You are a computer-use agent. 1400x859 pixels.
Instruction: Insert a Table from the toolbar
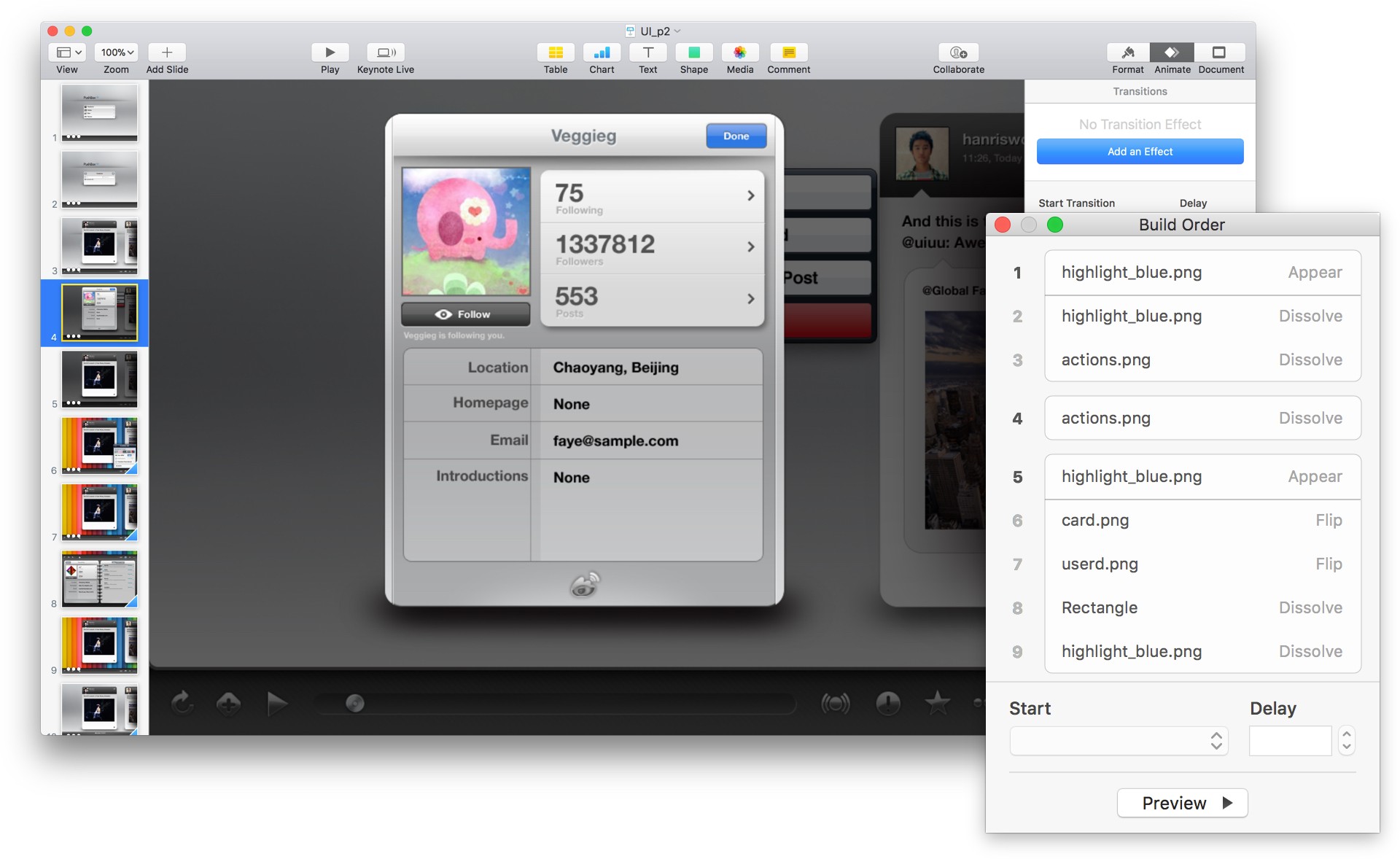click(555, 53)
